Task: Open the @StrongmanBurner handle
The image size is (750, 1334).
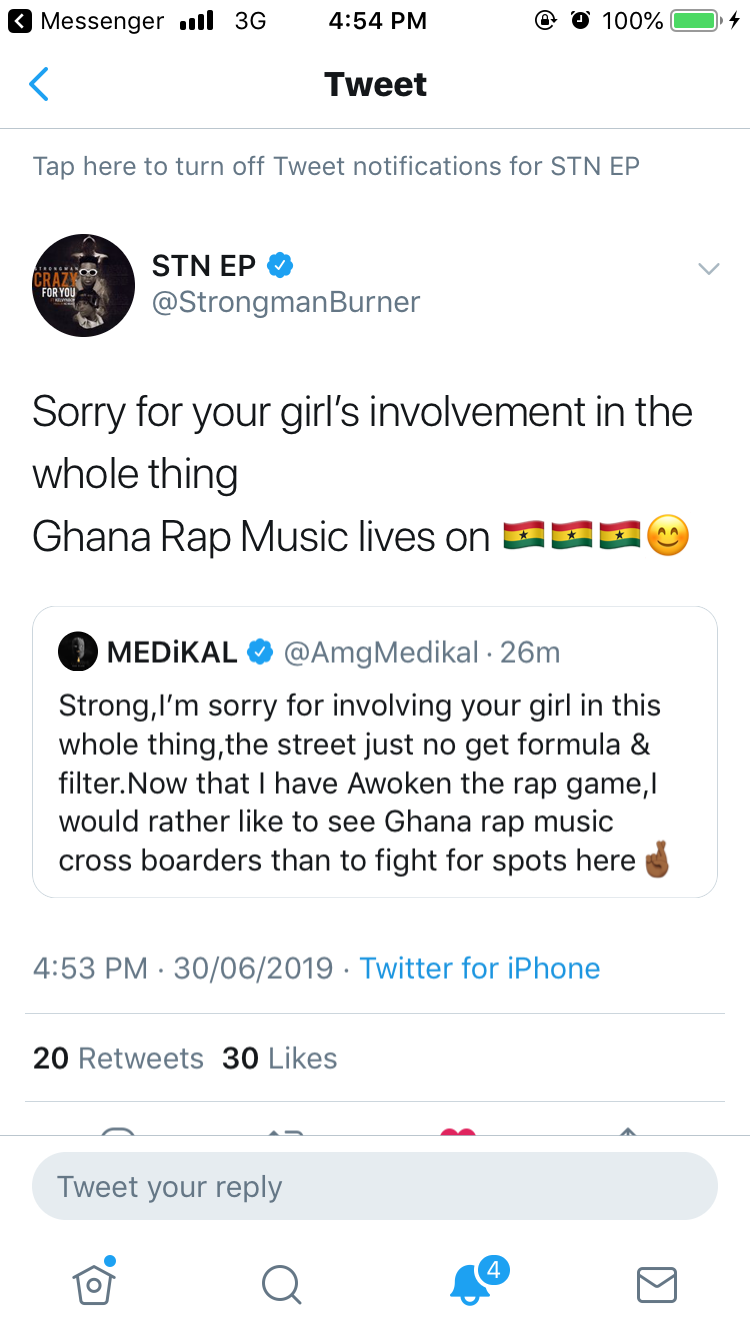Action: coord(286,302)
